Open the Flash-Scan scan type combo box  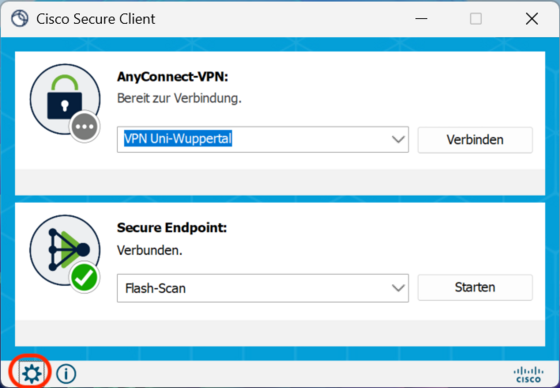tap(263, 288)
